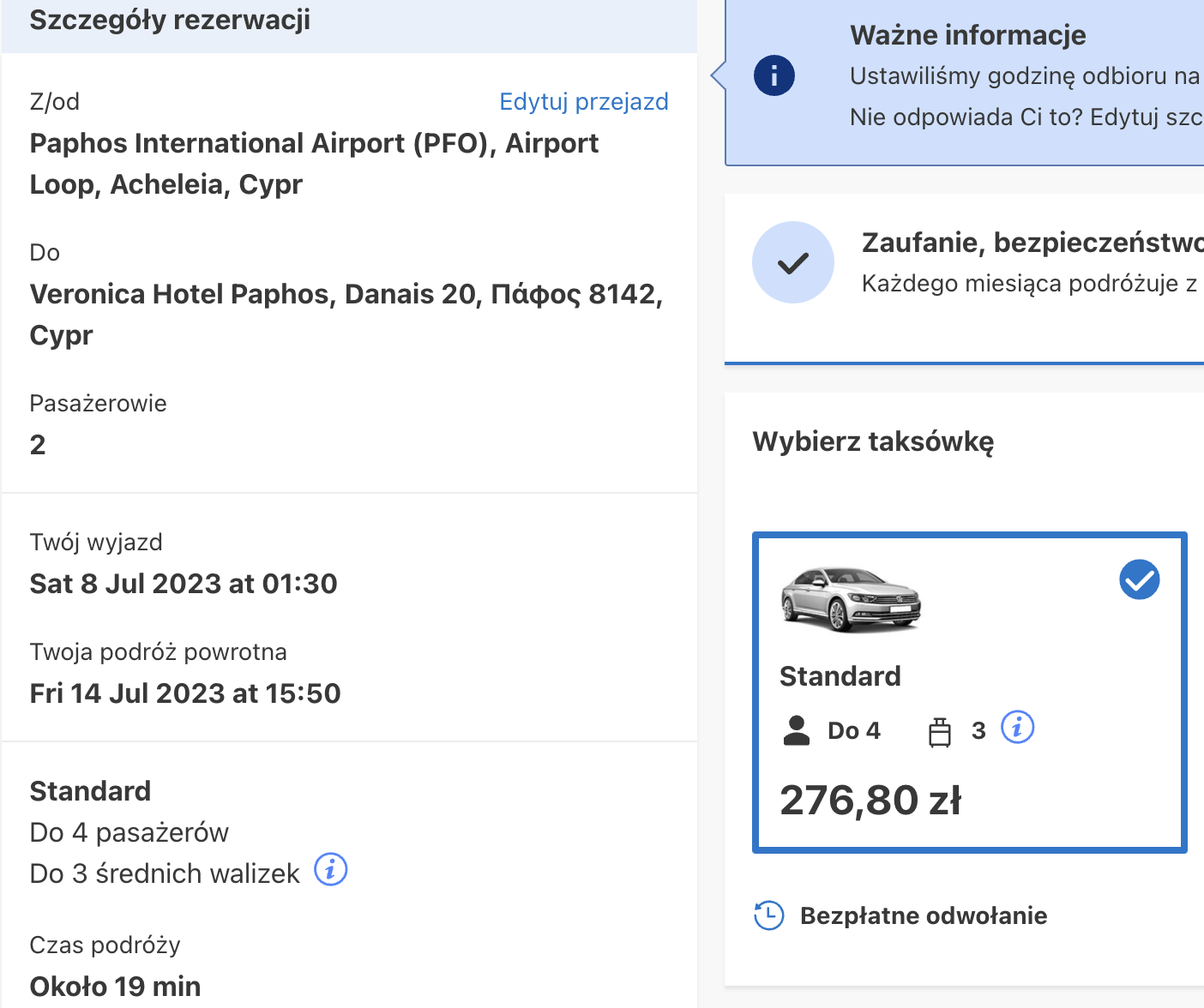Viewport: 1204px width, 1008px height.
Task: Click 'Sat 8 Jul 2023 at 01:30' departure
Action: (184, 584)
